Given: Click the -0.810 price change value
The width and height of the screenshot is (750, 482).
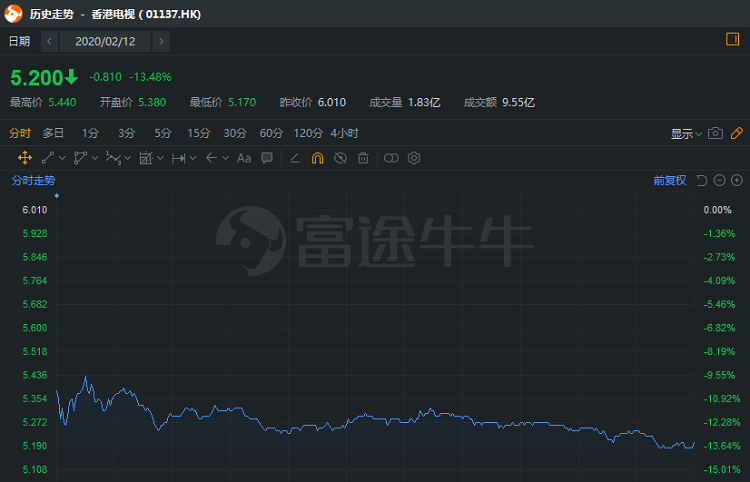Looking at the screenshot, I should click(105, 77).
